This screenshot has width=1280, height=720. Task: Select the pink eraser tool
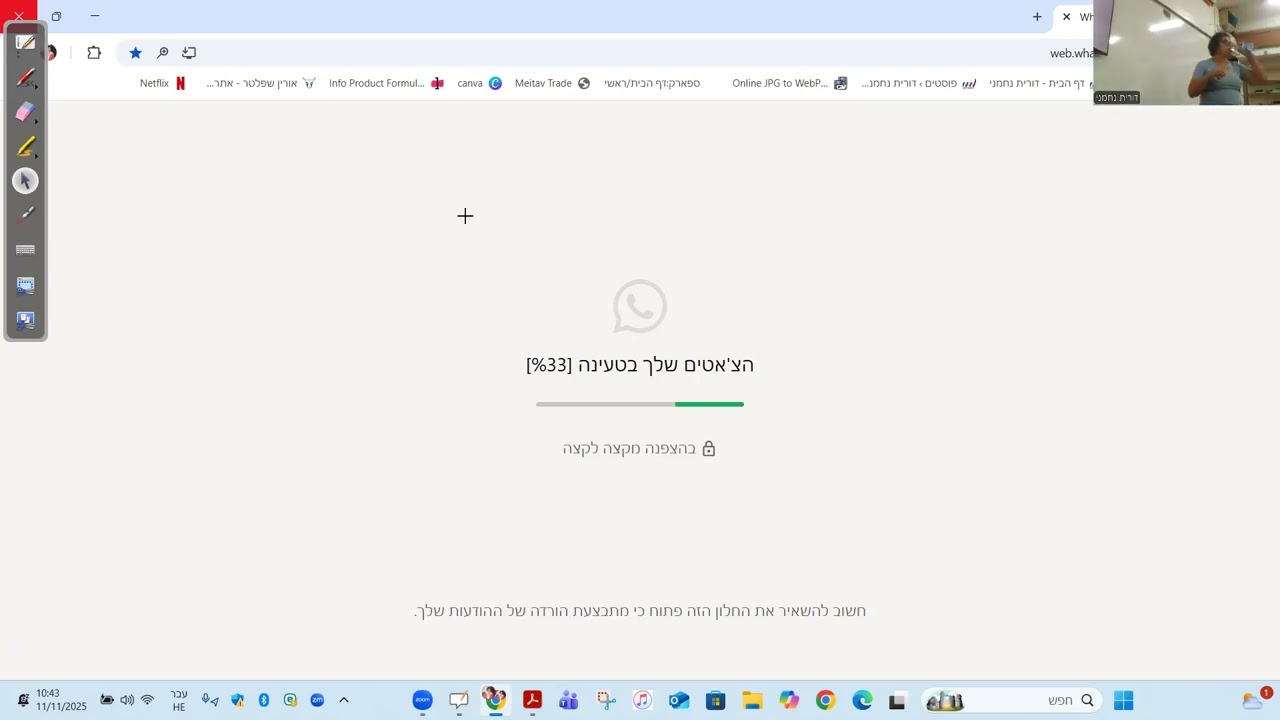[x=25, y=112]
